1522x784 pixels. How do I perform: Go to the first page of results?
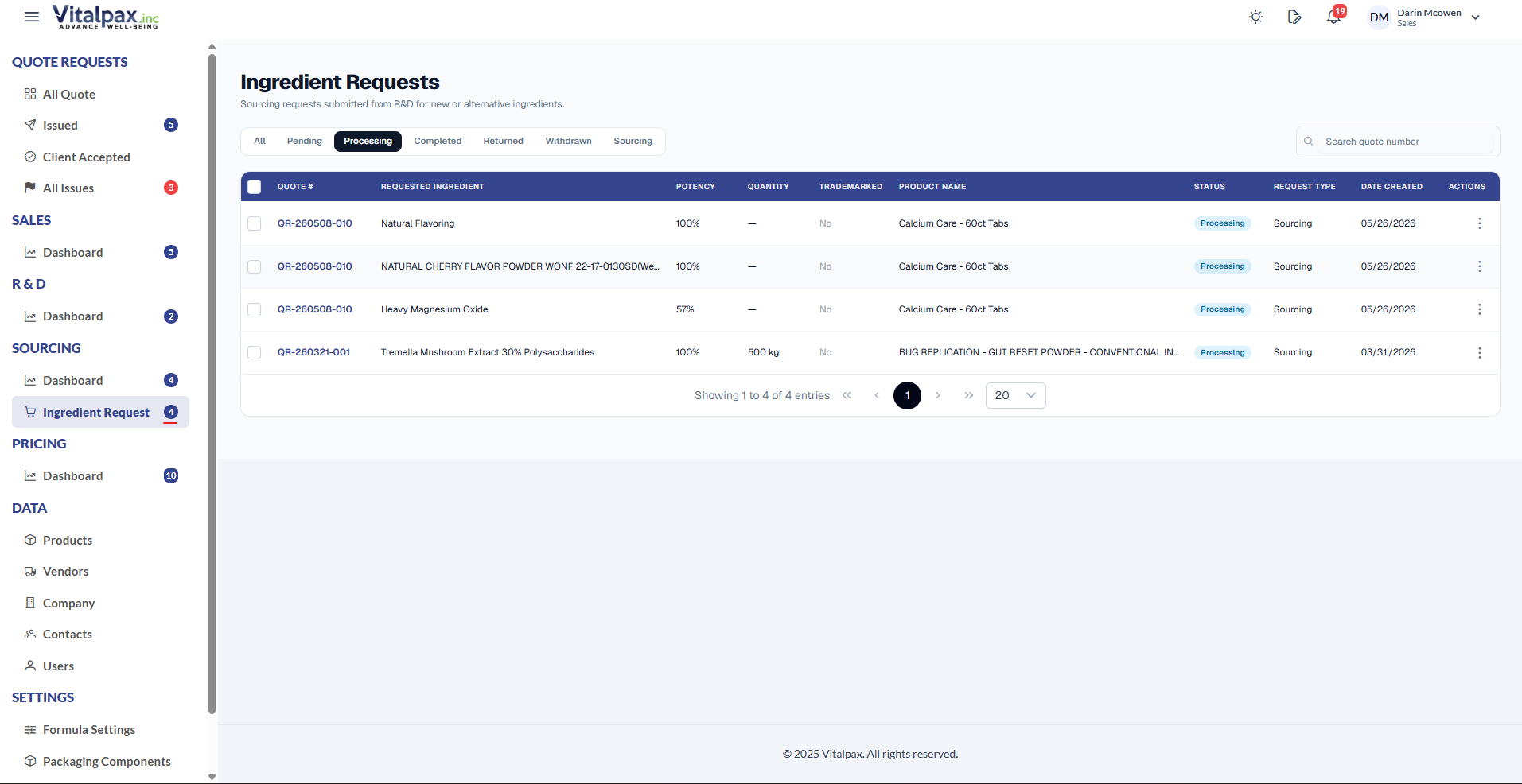point(847,395)
